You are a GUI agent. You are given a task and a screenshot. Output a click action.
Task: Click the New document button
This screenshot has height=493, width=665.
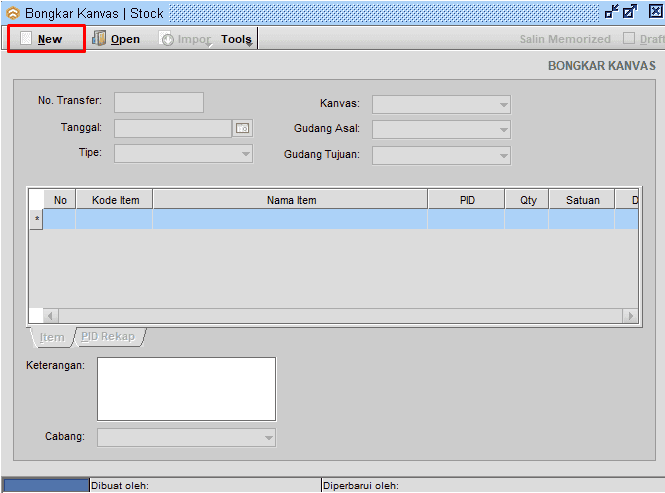coord(46,39)
